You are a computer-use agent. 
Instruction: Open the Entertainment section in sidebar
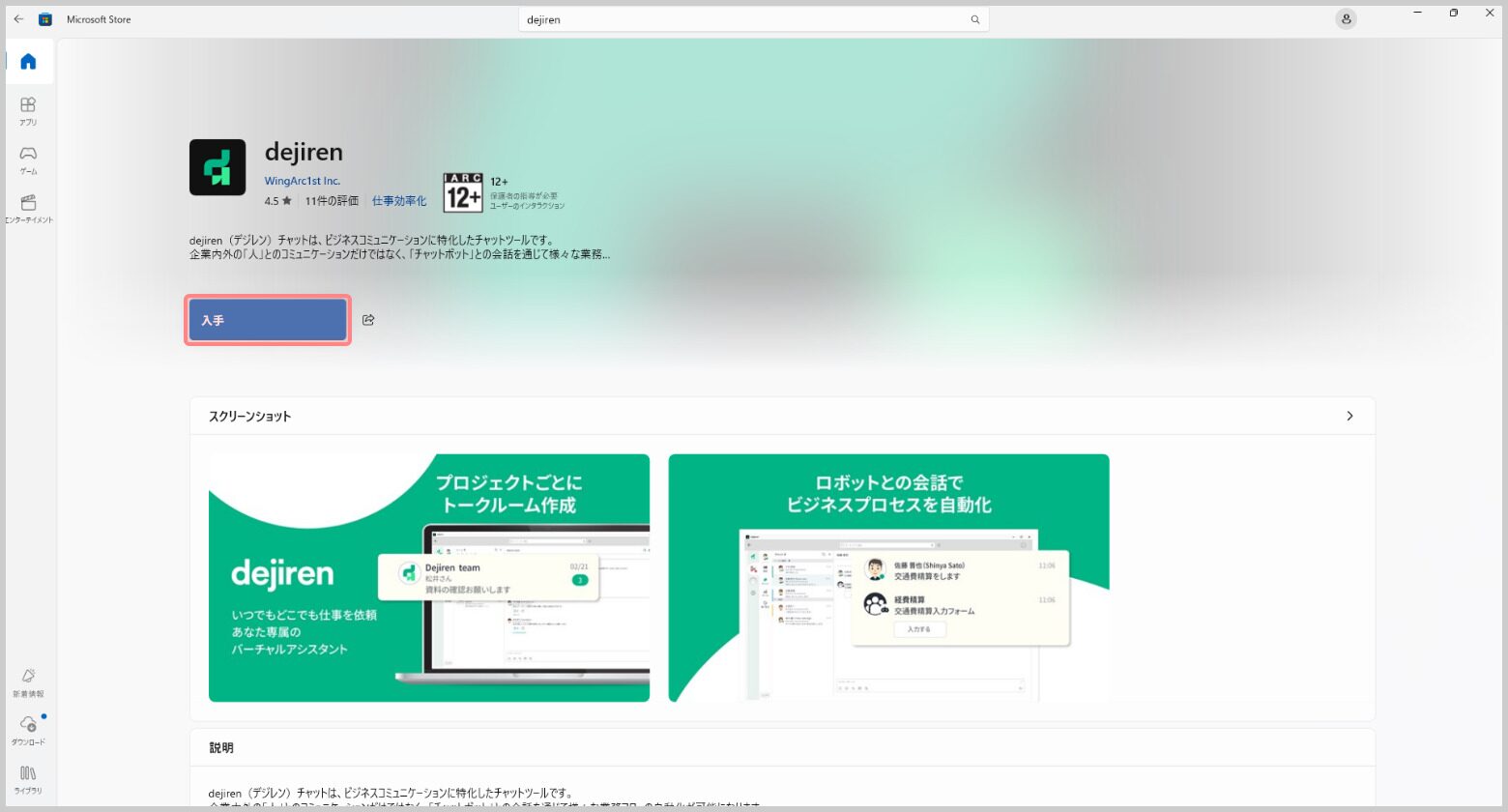[x=28, y=208]
